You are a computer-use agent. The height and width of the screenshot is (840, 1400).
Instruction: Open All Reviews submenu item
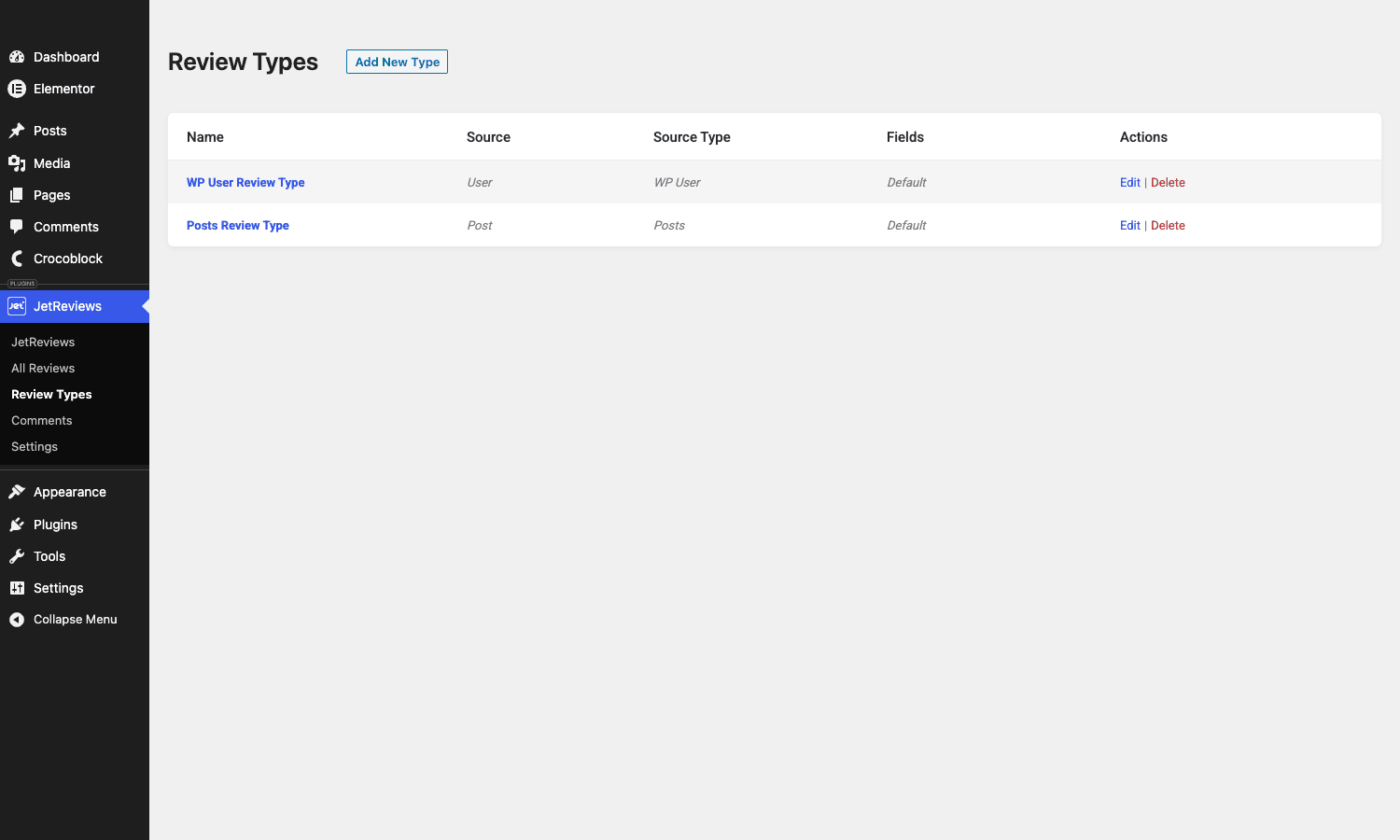click(43, 369)
